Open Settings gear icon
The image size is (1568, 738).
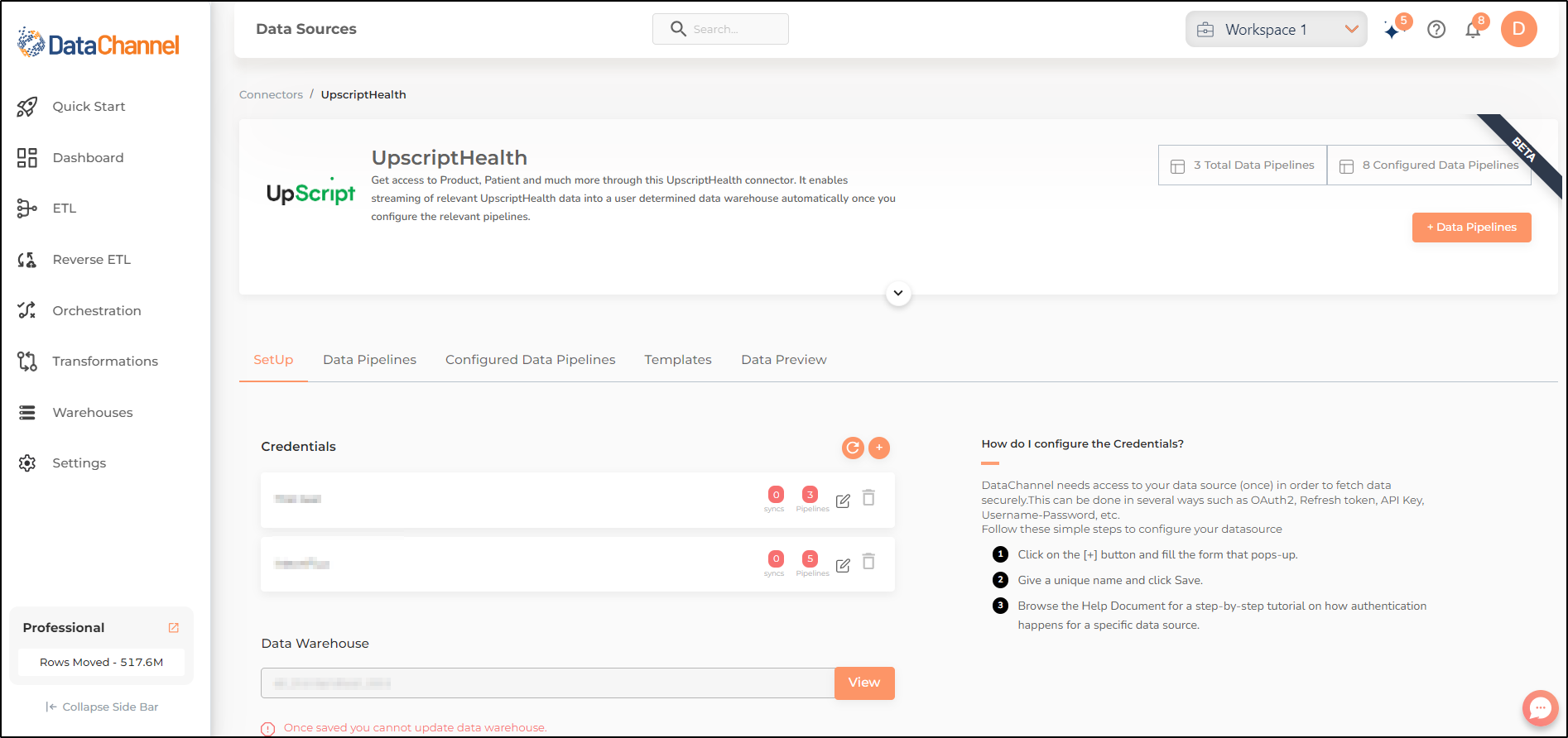click(27, 463)
